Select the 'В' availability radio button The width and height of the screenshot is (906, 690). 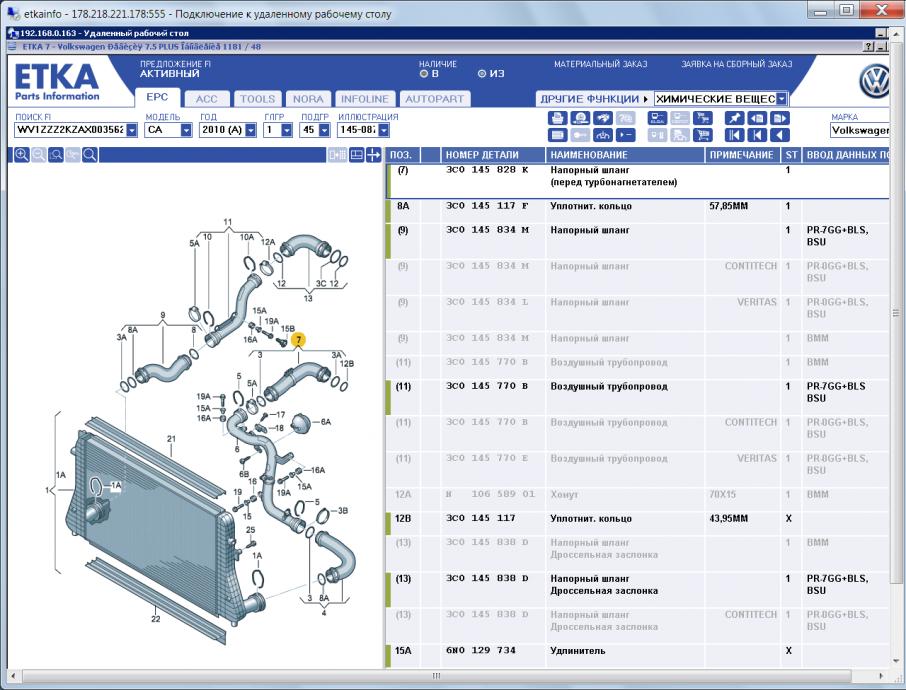pos(424,74)
